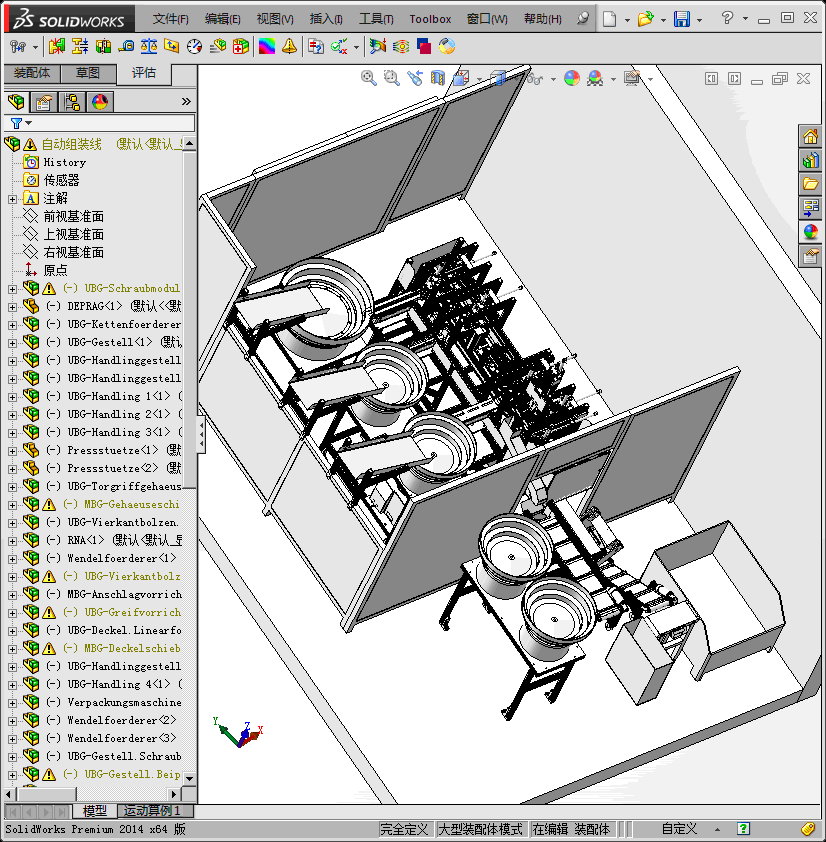
Task: Switch to the 草图 ribbon tab
Action: coord(88,73)
